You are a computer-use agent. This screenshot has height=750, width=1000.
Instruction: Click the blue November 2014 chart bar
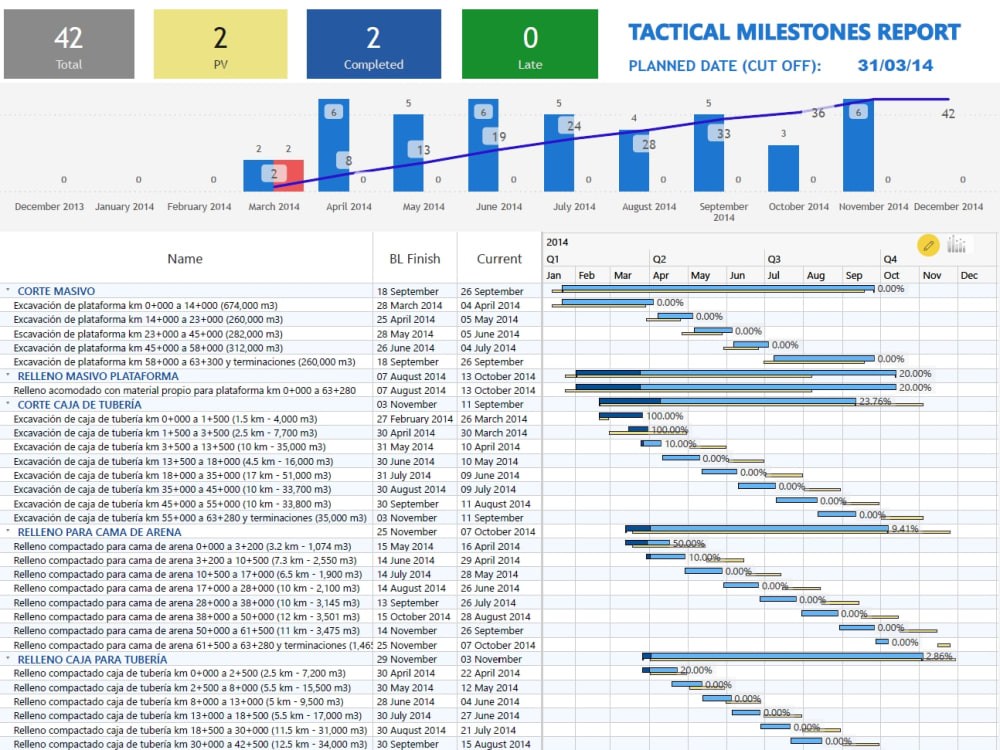[858, 145]
